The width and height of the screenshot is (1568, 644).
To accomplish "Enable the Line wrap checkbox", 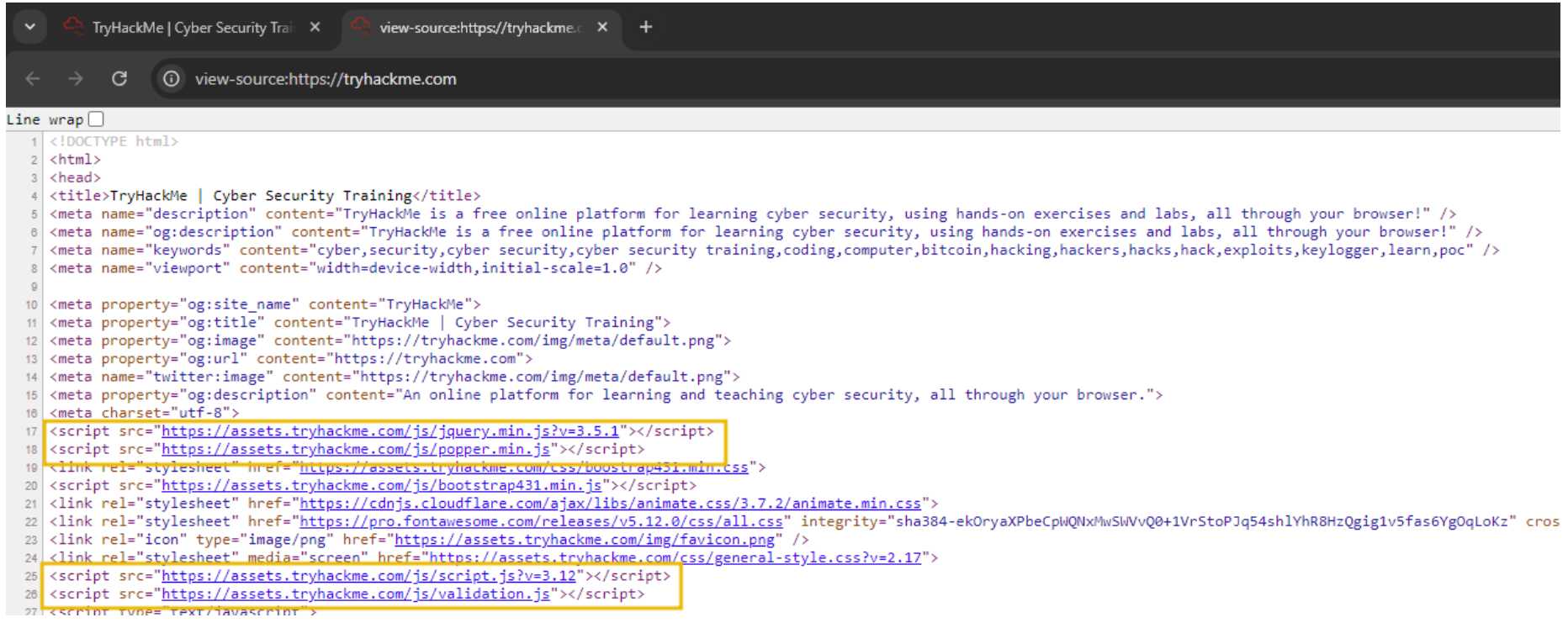I will pos(96,119).
